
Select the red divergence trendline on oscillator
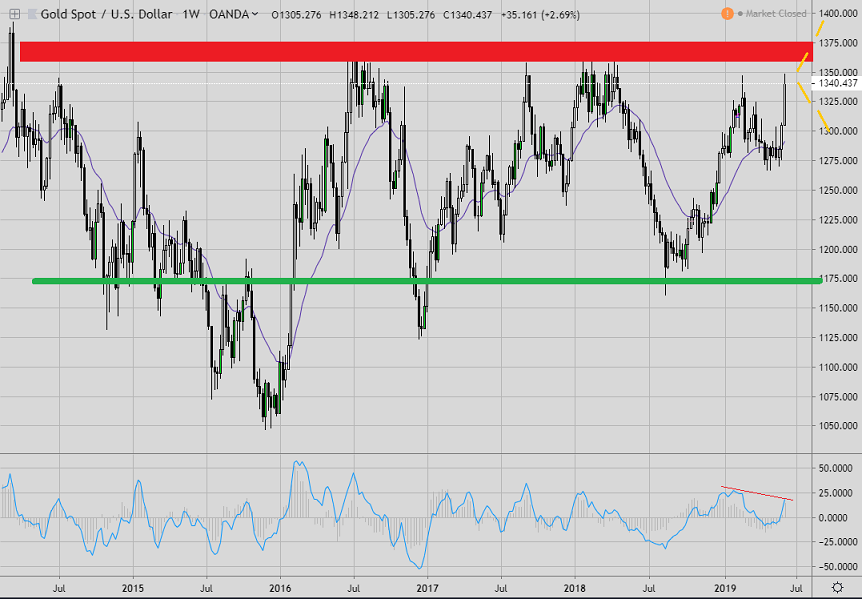coord(757,493)
